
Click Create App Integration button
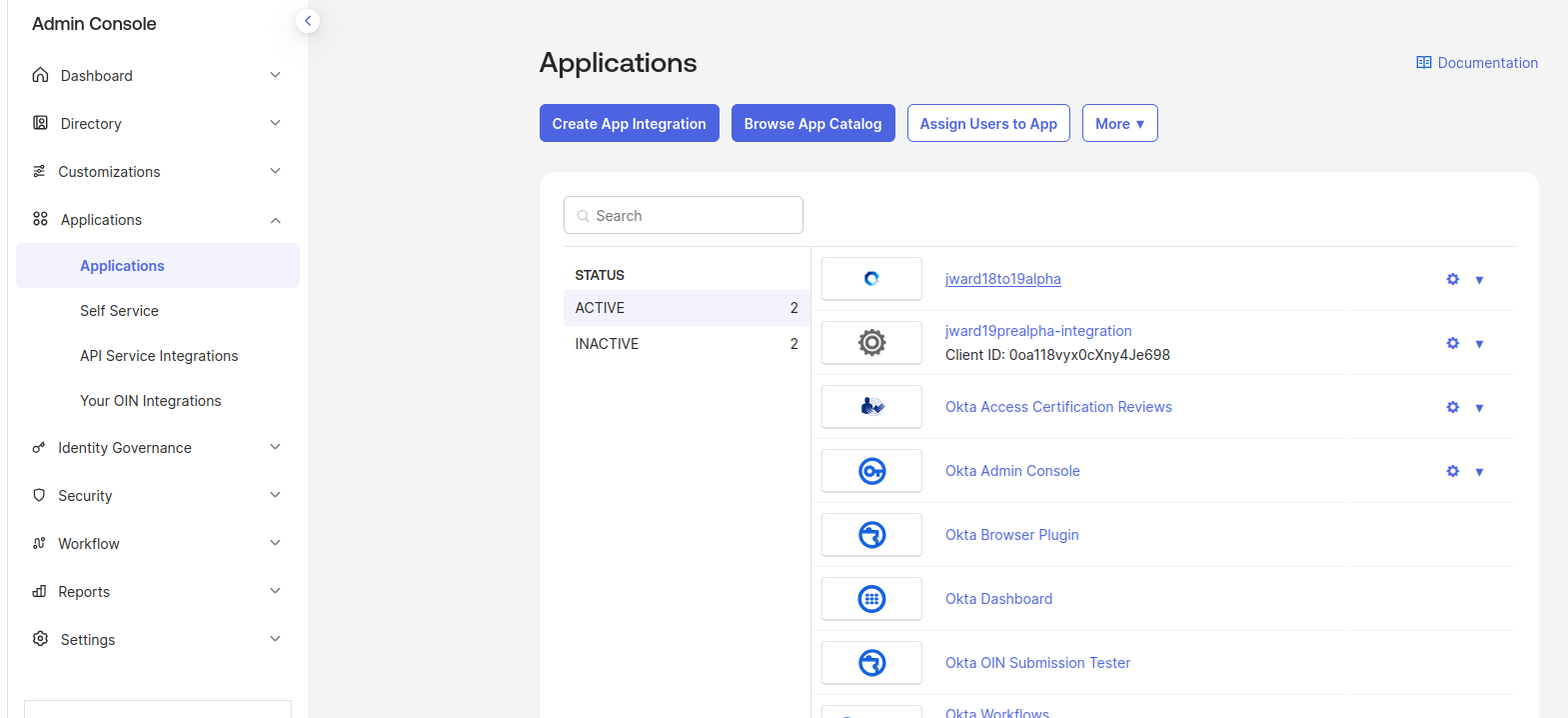[630, 123]
